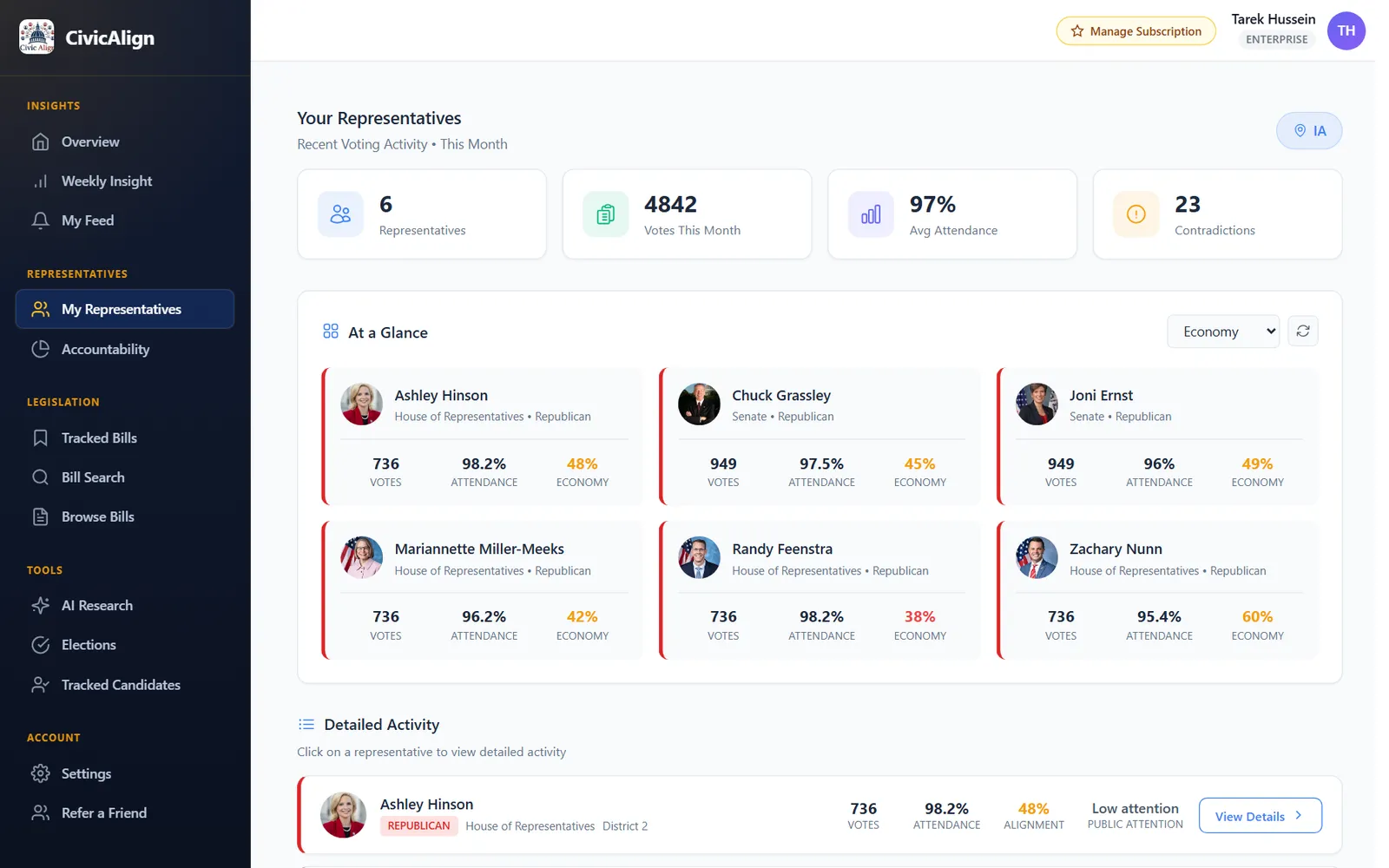Refresh the At a Glance panel
The image size is (1389, 868).
tap(1303, 331)
